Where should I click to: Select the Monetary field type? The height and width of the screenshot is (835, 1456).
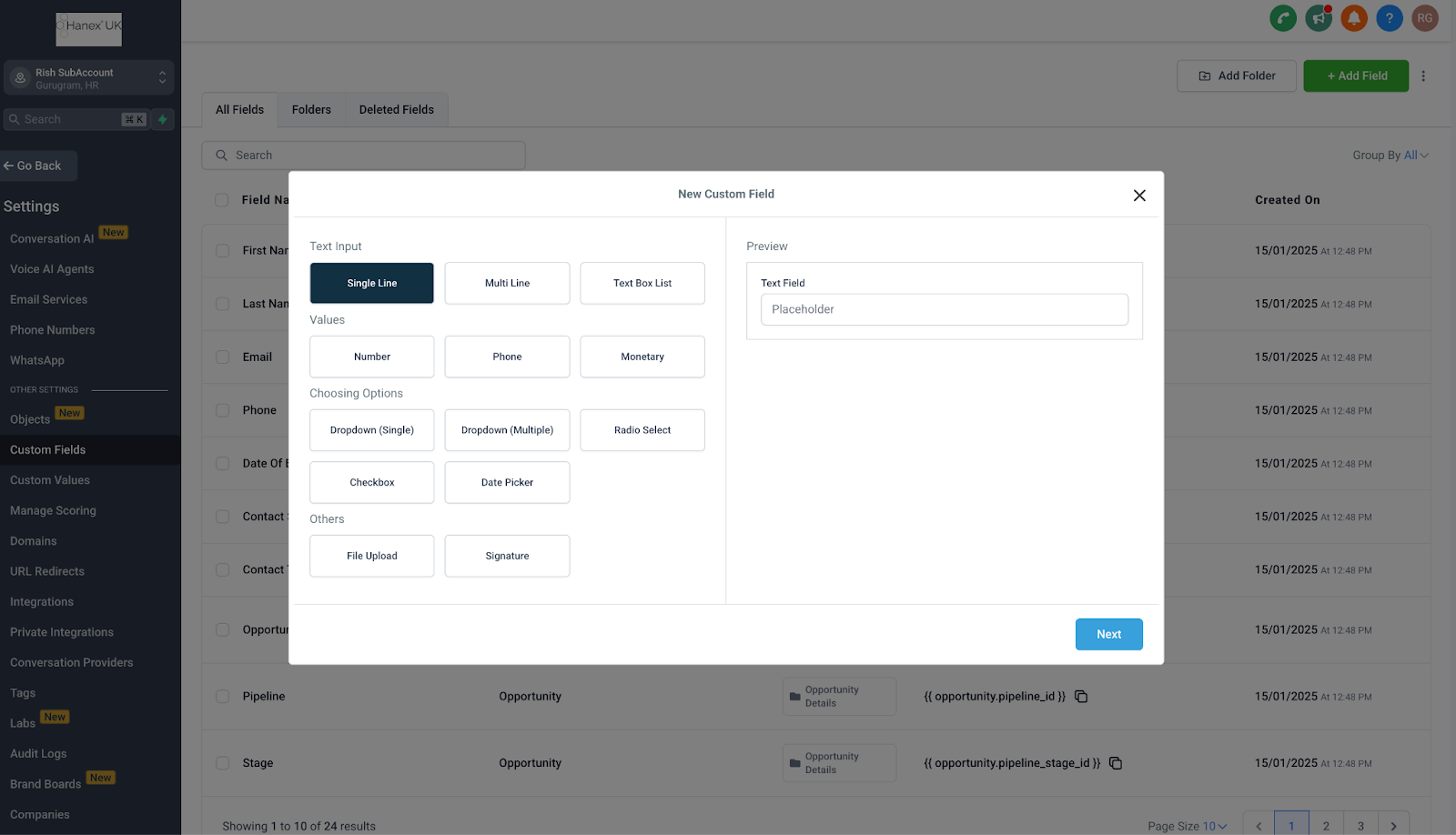click(x=642, y=357)
